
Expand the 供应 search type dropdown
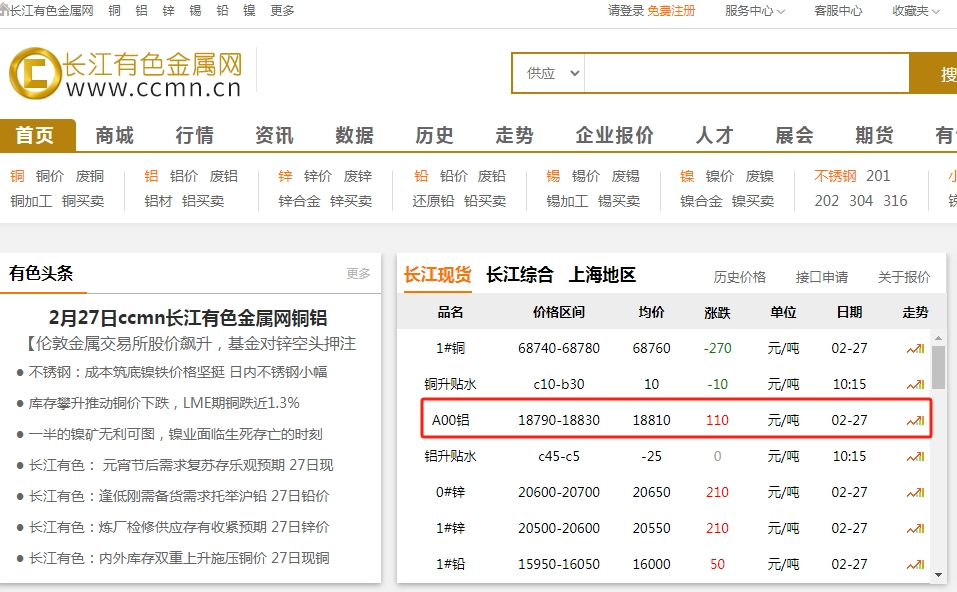(553, 73)
